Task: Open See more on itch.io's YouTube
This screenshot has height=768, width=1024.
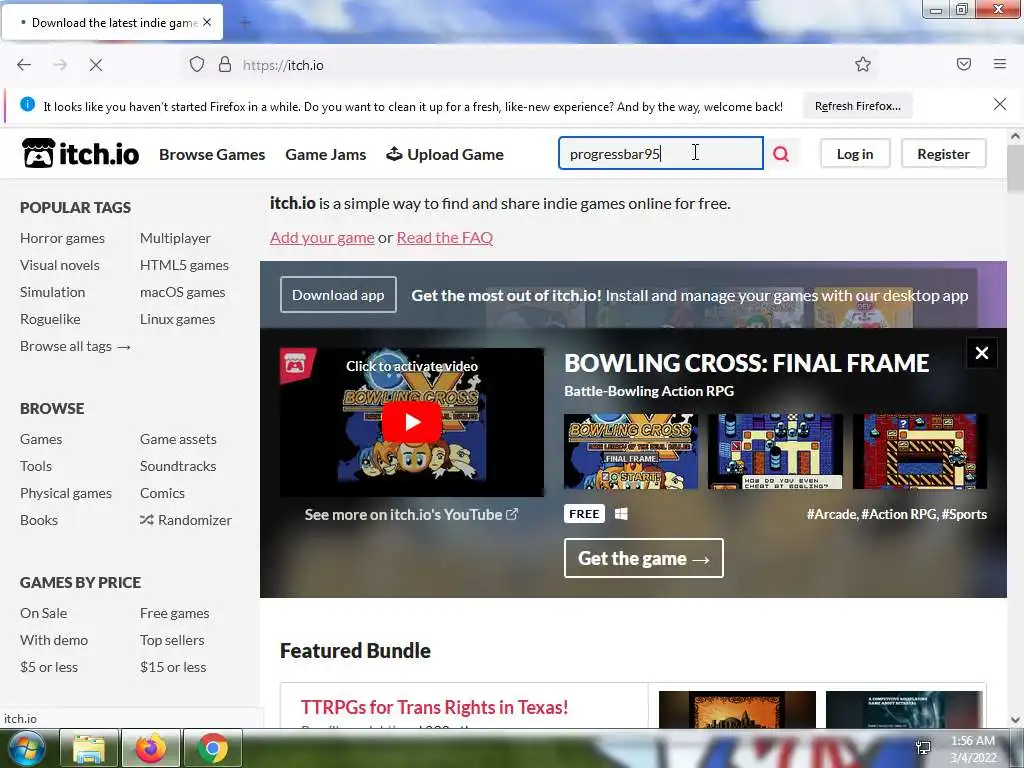Action: tap(411, 515)
